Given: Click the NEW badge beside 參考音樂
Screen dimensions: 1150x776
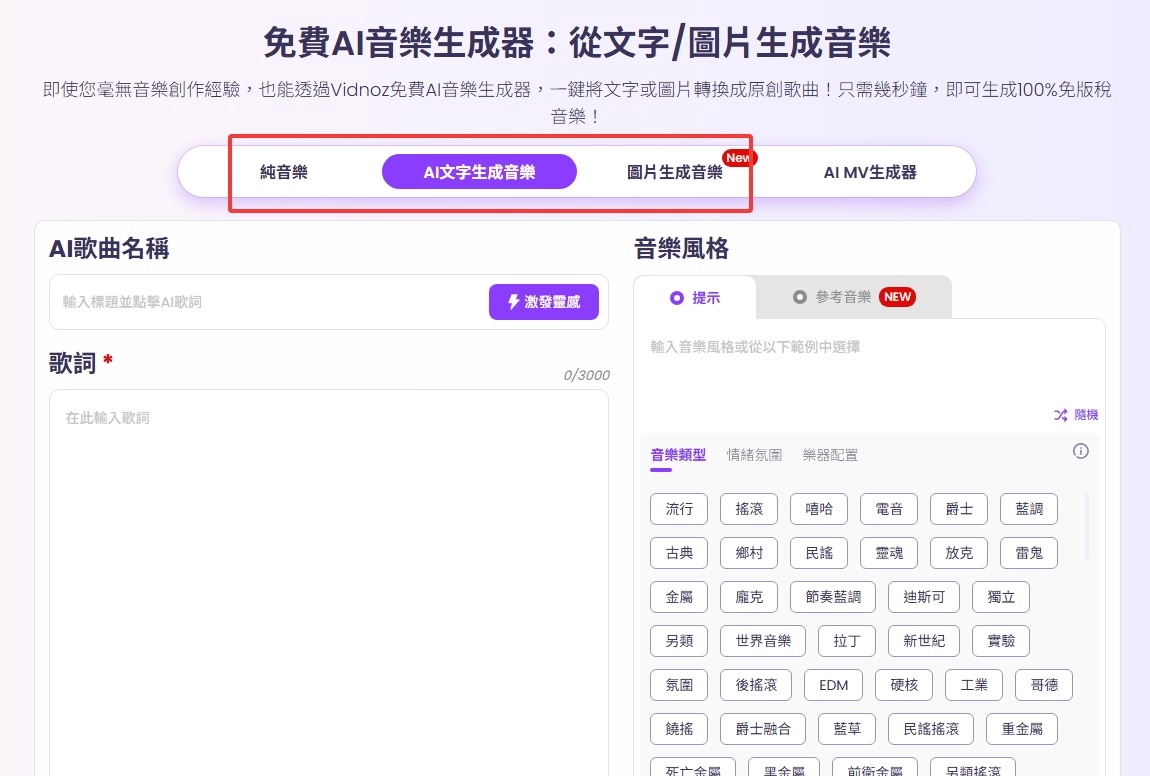Looking at the screenshot, I should point(897,296).
